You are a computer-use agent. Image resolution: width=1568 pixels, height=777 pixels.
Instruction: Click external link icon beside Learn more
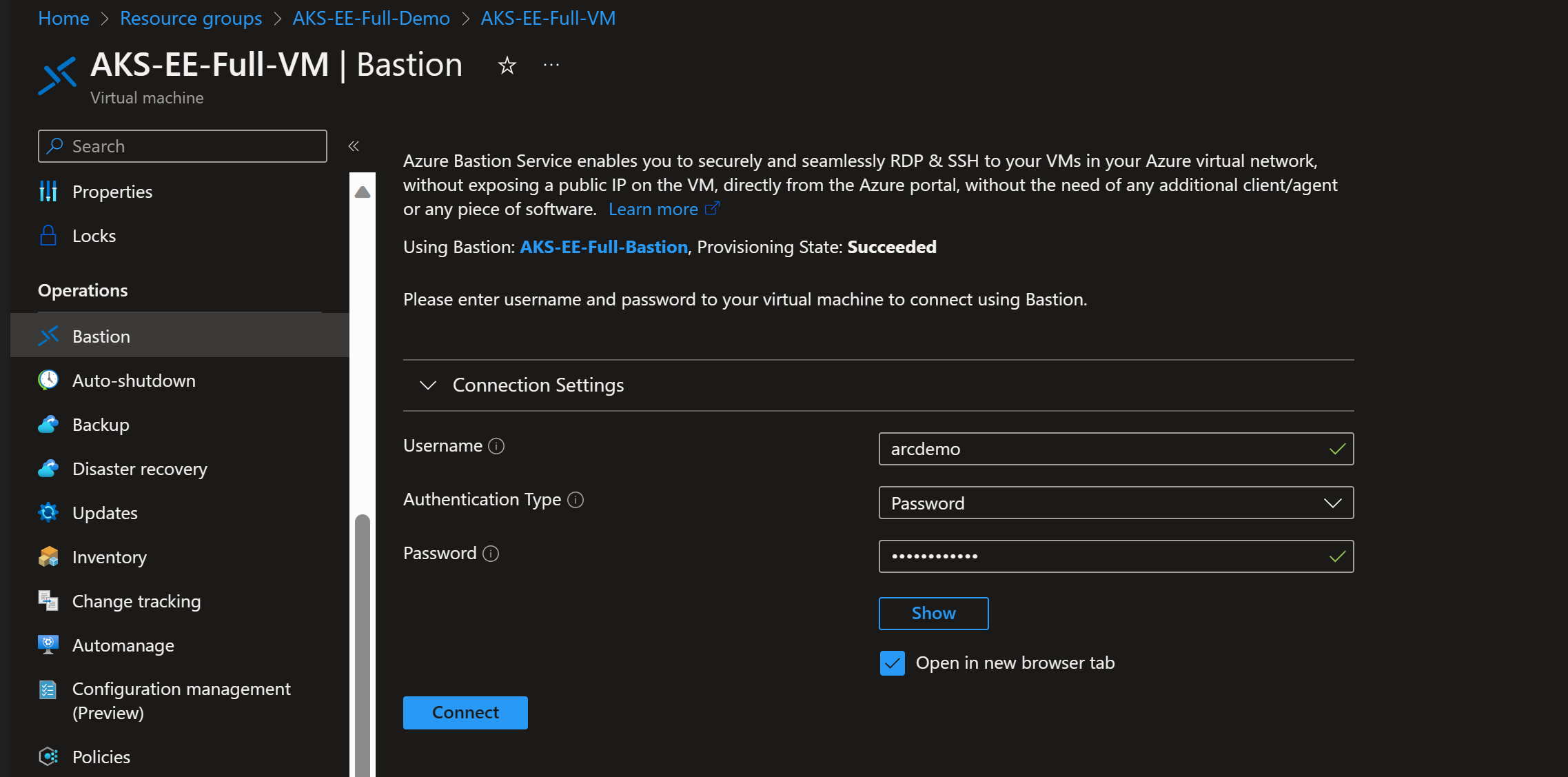[x=712, y=208]
